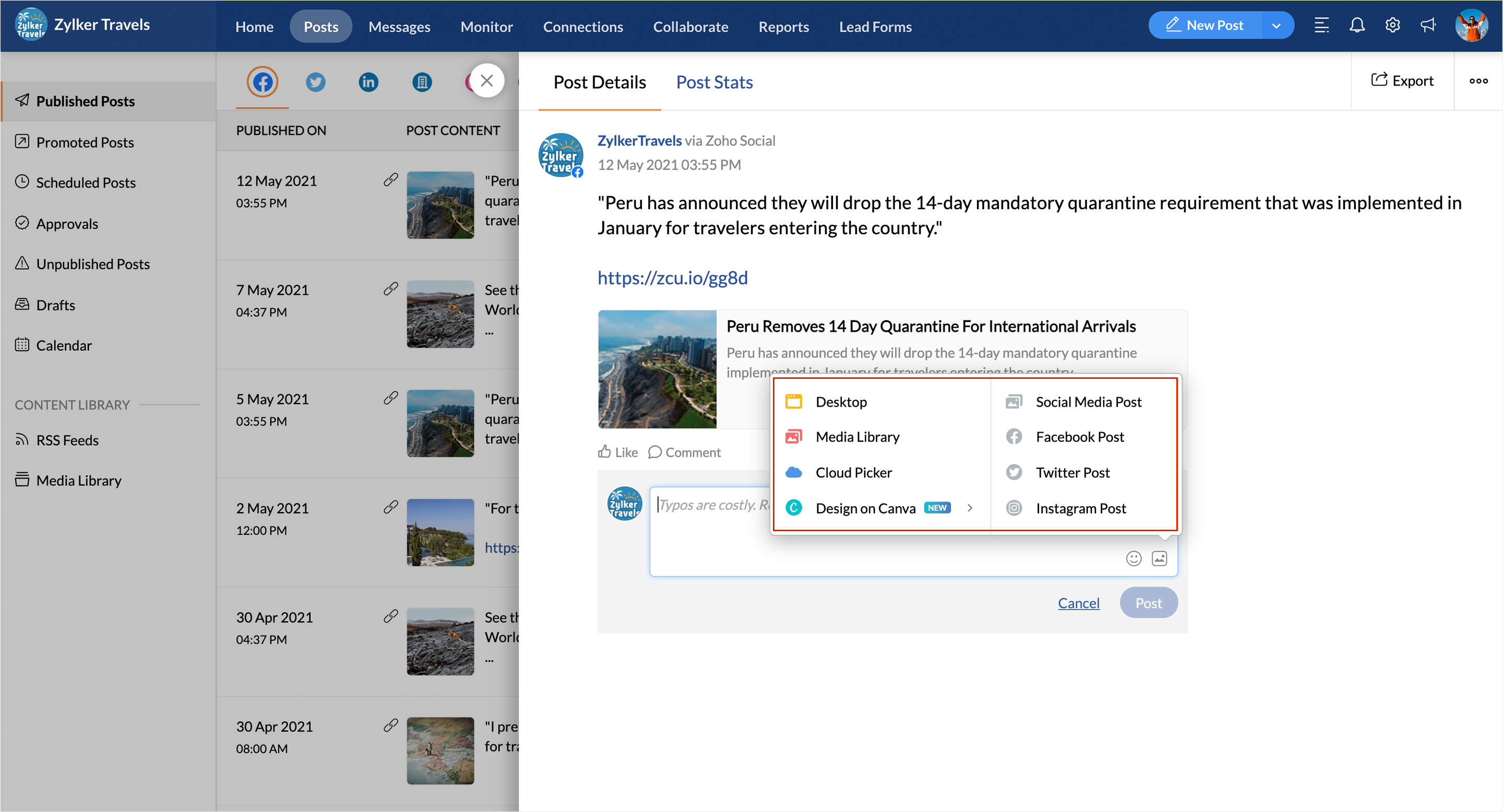Click the emoji picker in comment box

tap(1133, 558)
